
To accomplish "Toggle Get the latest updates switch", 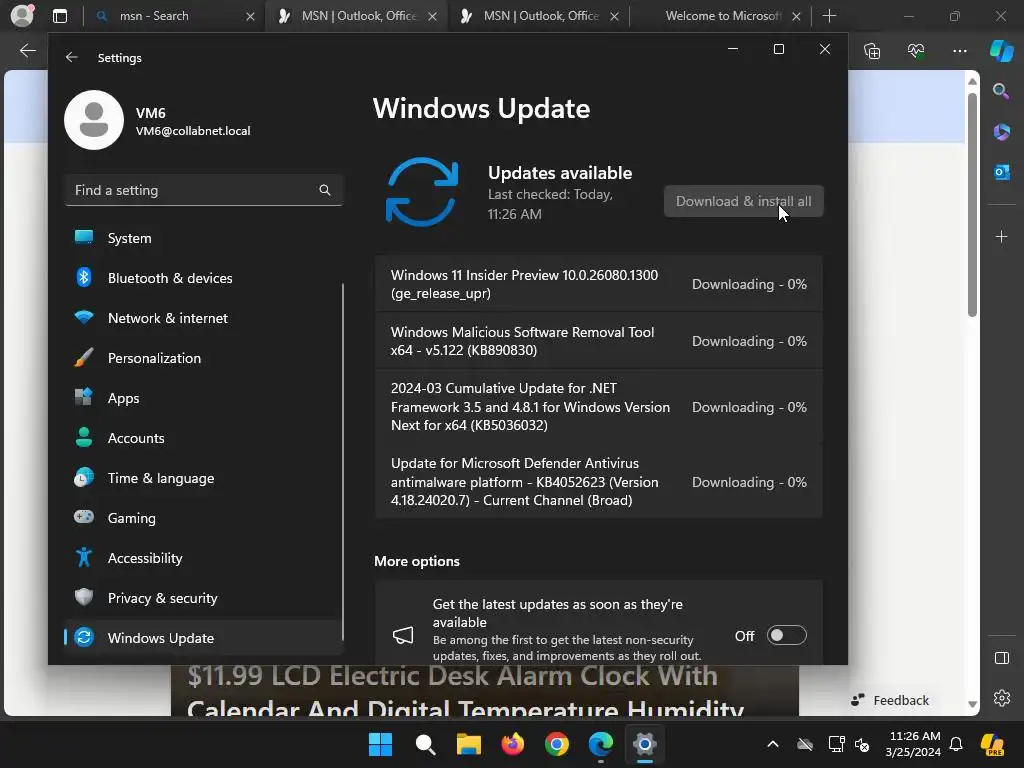I will (x=786, y=635).
